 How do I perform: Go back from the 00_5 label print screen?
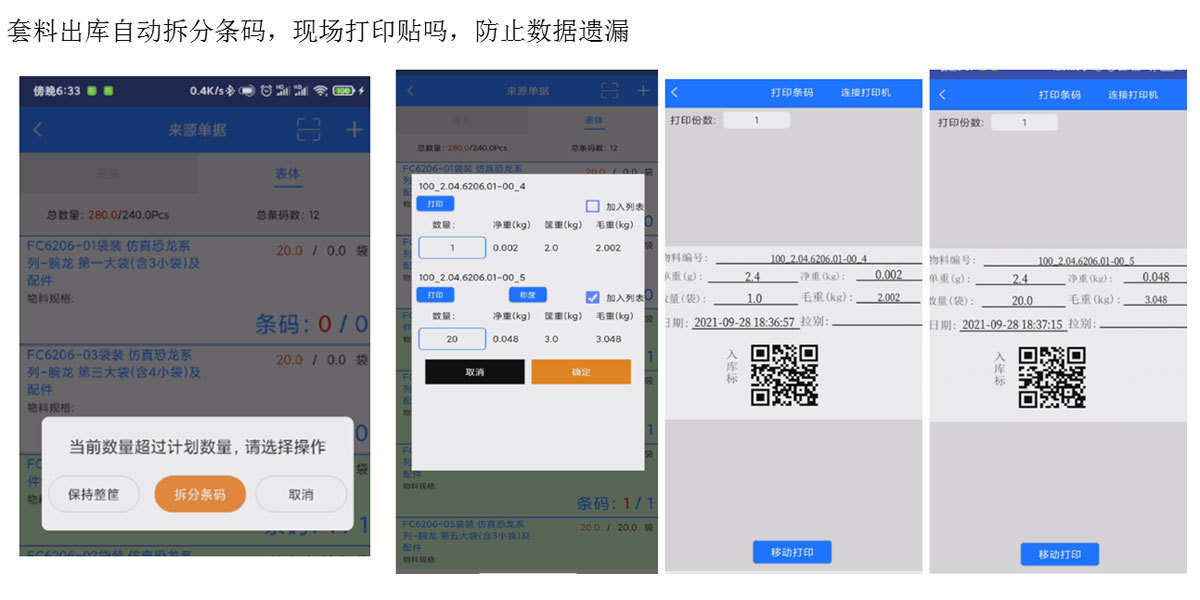[942, 95]
